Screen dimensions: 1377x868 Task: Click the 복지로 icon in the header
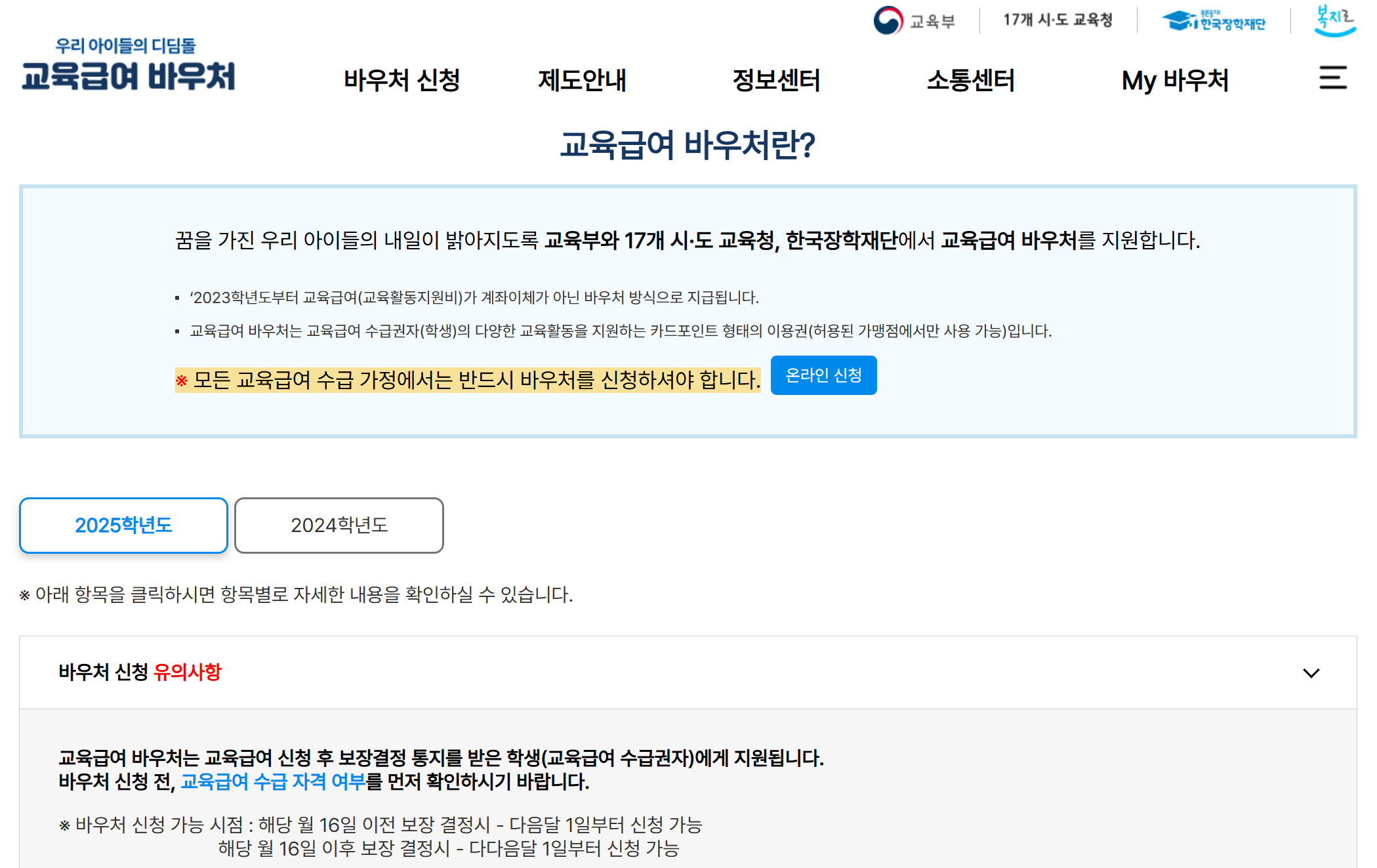[x=1332, y=20]
